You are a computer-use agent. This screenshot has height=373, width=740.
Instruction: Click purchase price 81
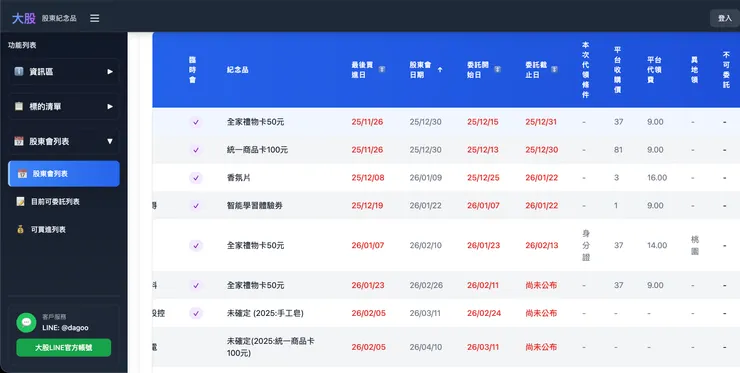pos(618,150)
